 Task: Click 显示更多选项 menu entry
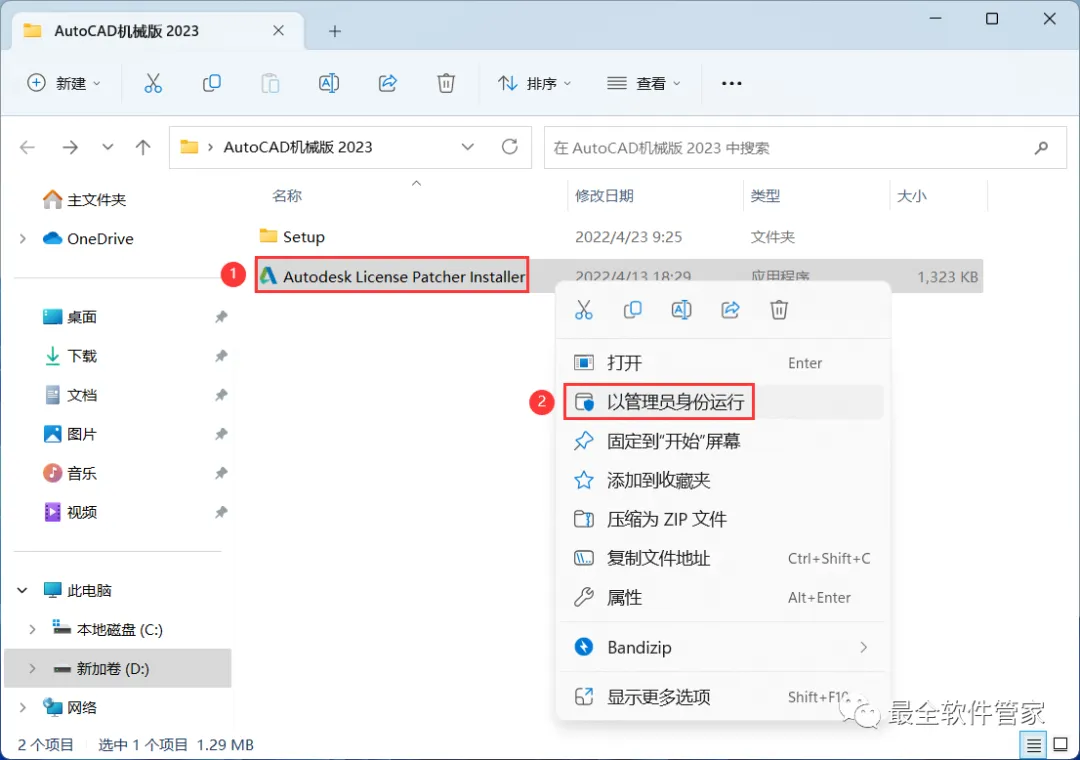pos(723,697)
